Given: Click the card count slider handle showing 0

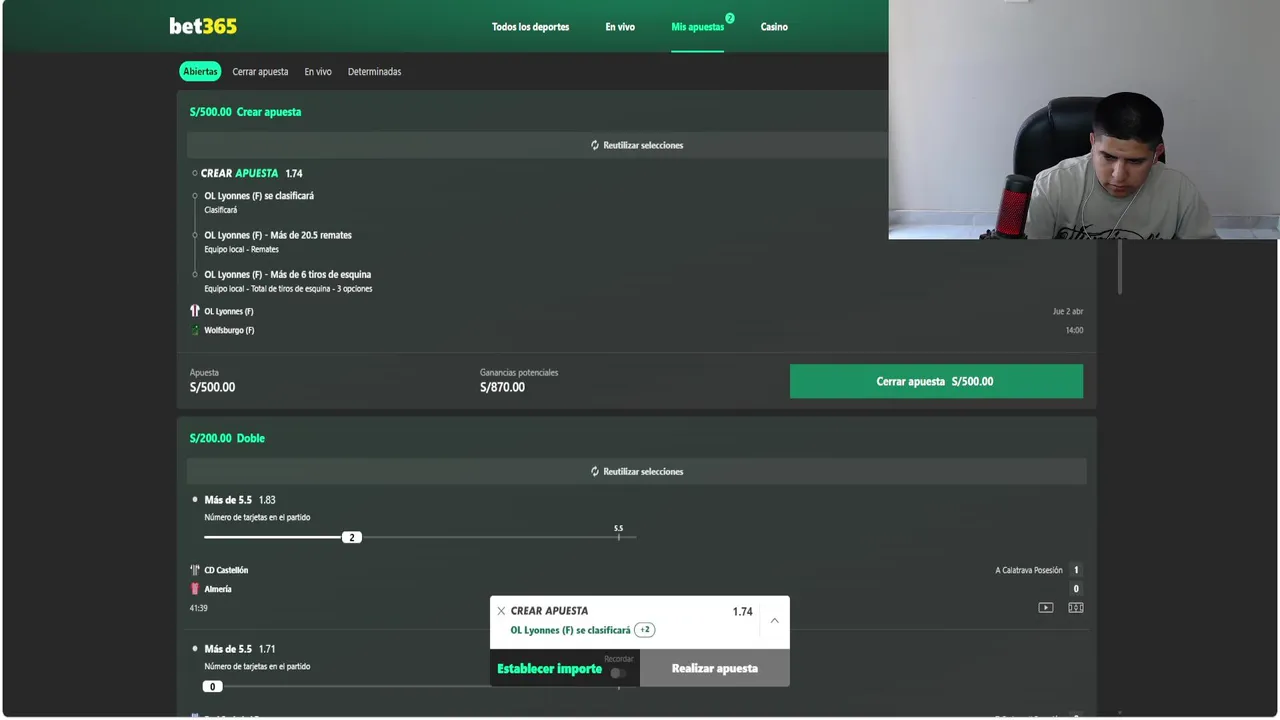Looking at the screenshot, I should (x=212, y=686).
